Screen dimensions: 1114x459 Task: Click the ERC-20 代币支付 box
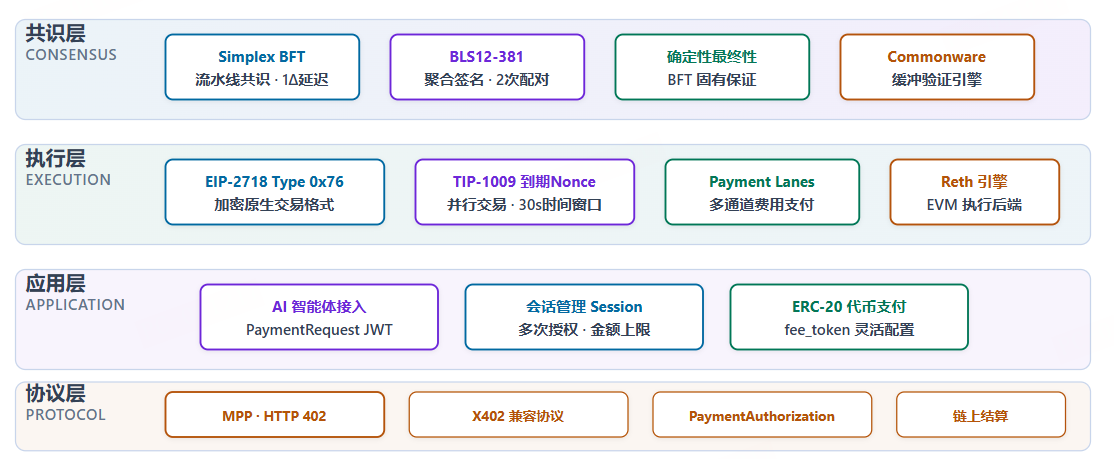(x=849, y=317)
